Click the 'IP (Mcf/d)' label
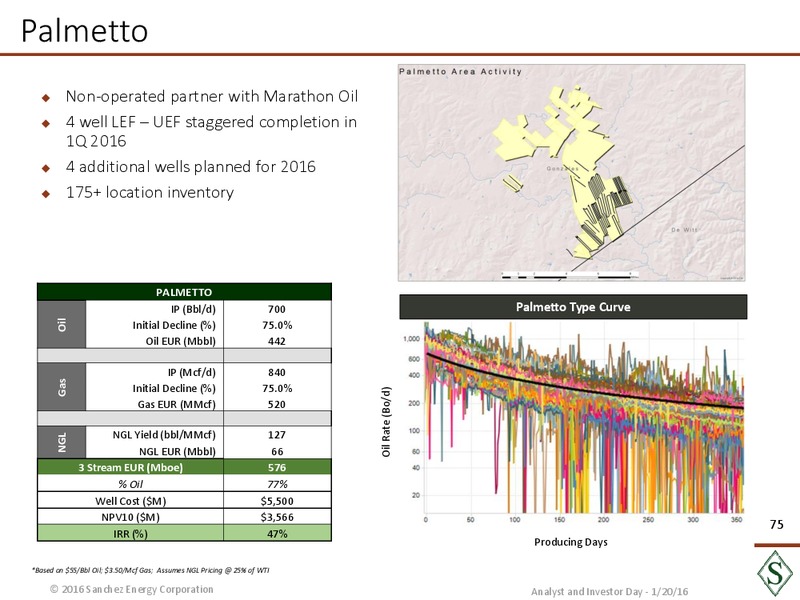This screenshot has width=800, height=600. click(192, 372)
